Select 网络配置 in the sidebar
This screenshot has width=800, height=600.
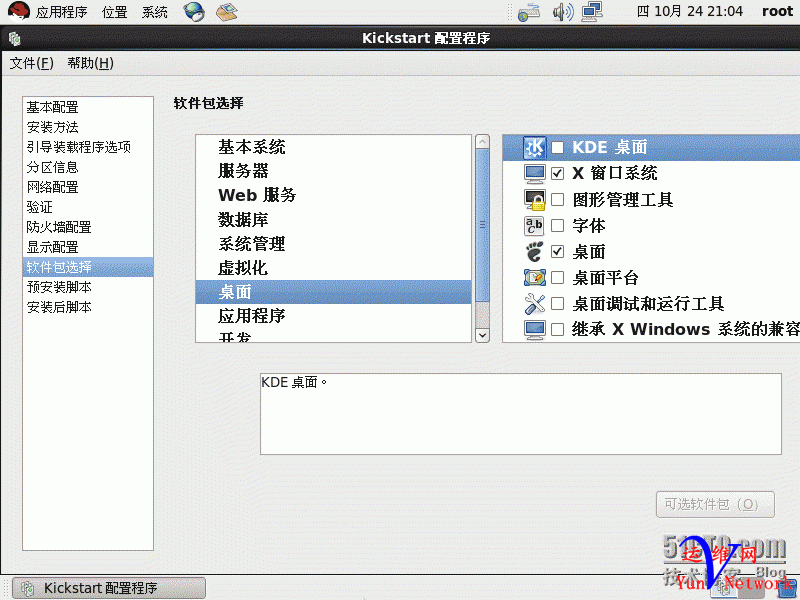(x=87, y=187)
